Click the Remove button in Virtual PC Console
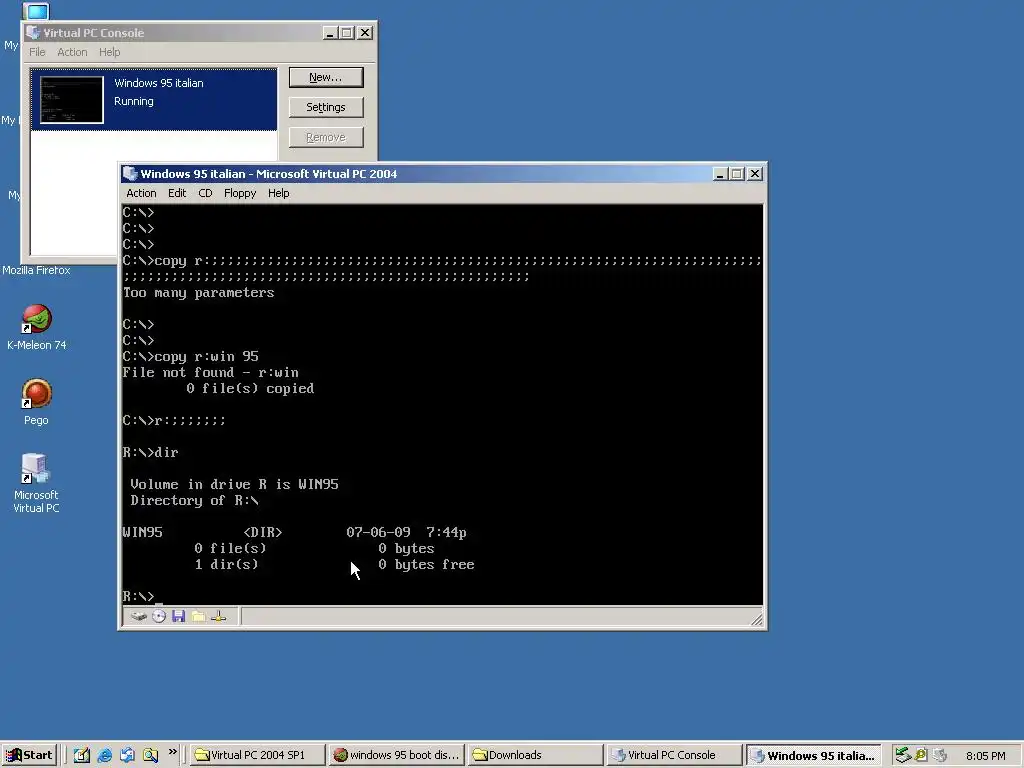 (326, 137)
